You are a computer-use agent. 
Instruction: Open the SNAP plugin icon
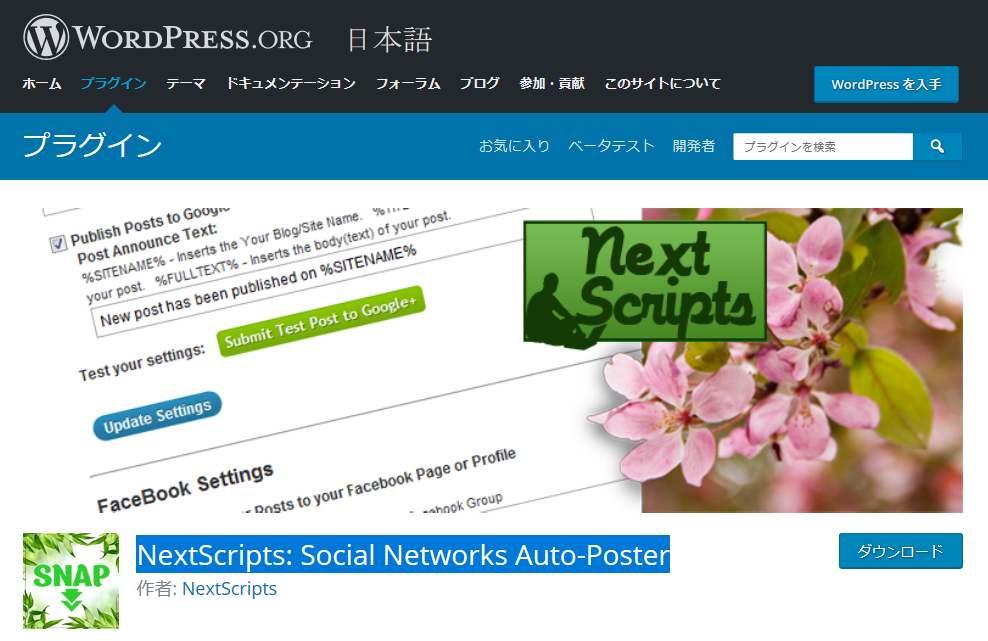coord(71,580)
